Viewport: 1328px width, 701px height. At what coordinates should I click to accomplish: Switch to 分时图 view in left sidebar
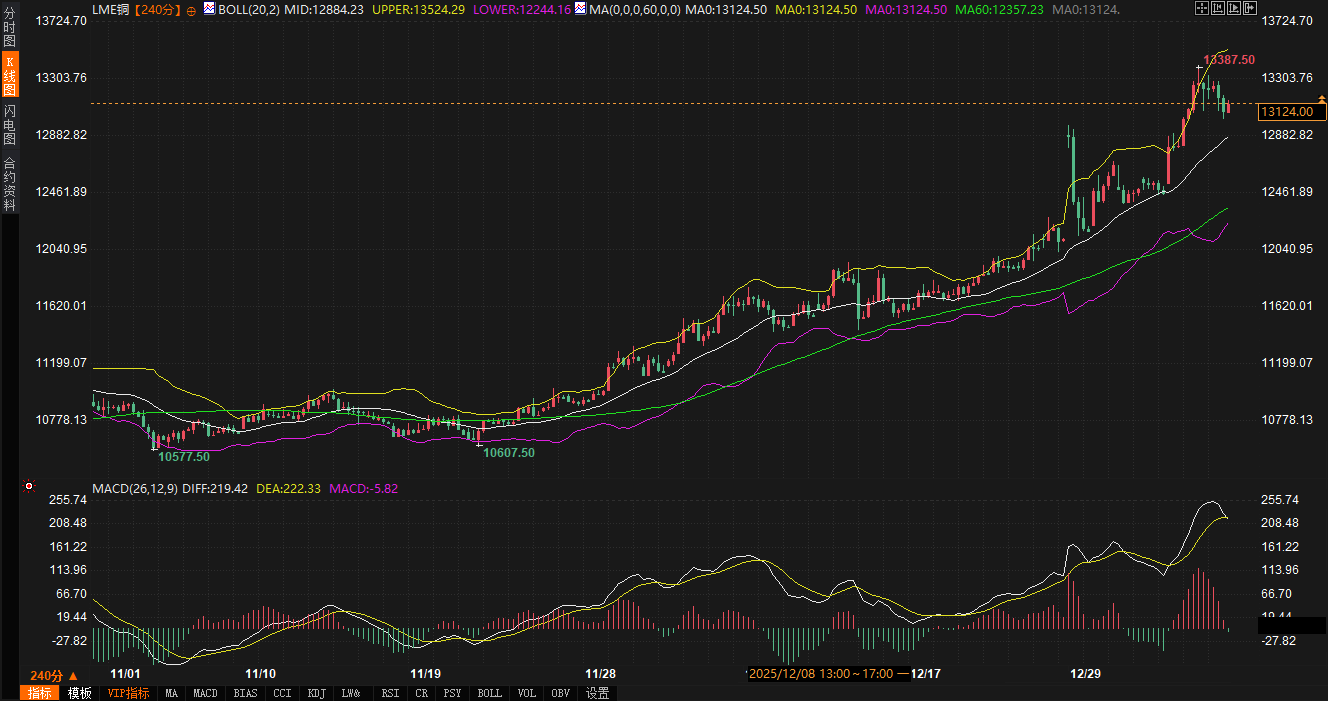tap(9, 27)
